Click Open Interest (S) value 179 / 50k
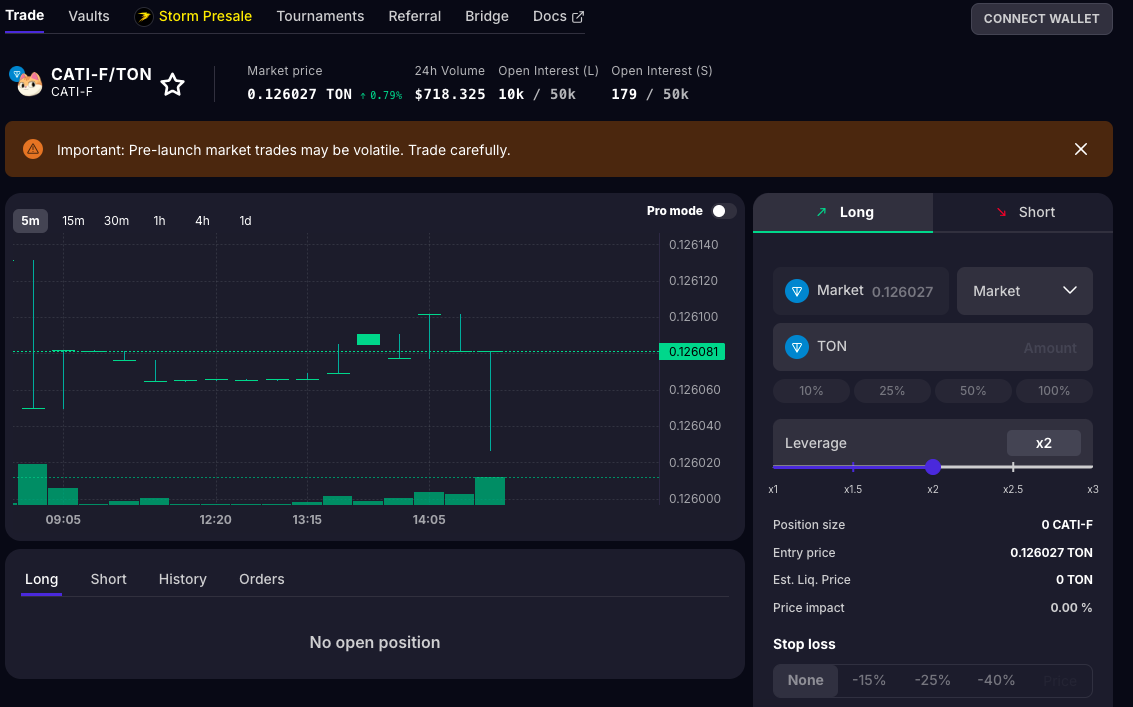 coord(650,94)
